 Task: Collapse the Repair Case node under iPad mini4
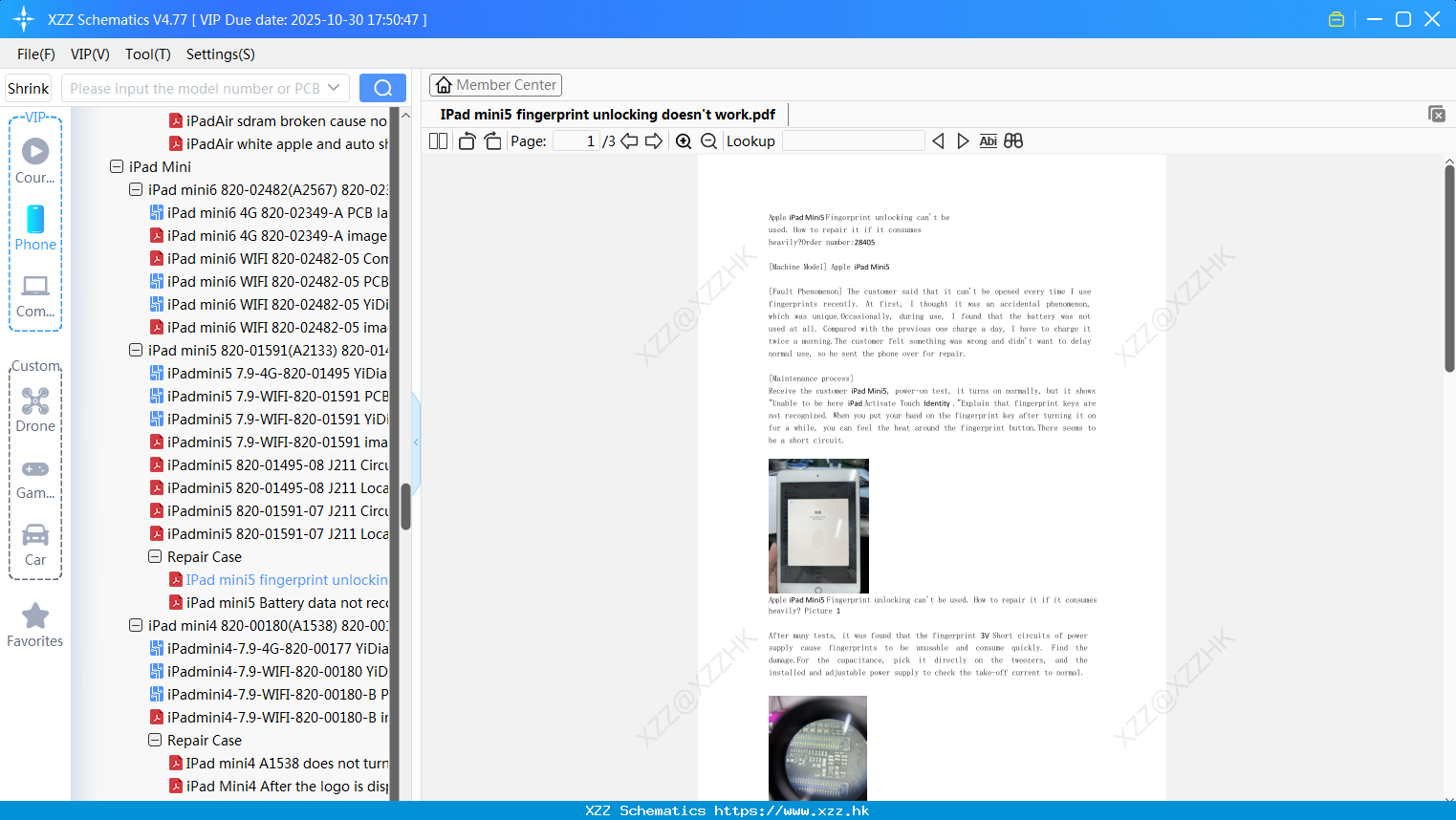click(x=155, y=740)
